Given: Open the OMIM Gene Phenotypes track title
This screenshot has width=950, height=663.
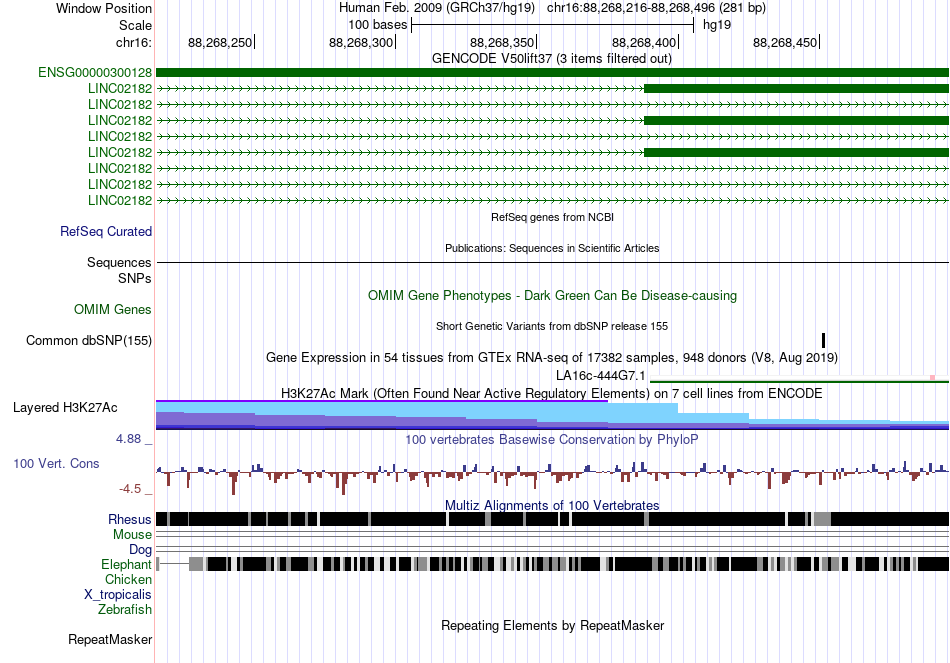Looking at the screenshot, I should click(x=552, y=296).
